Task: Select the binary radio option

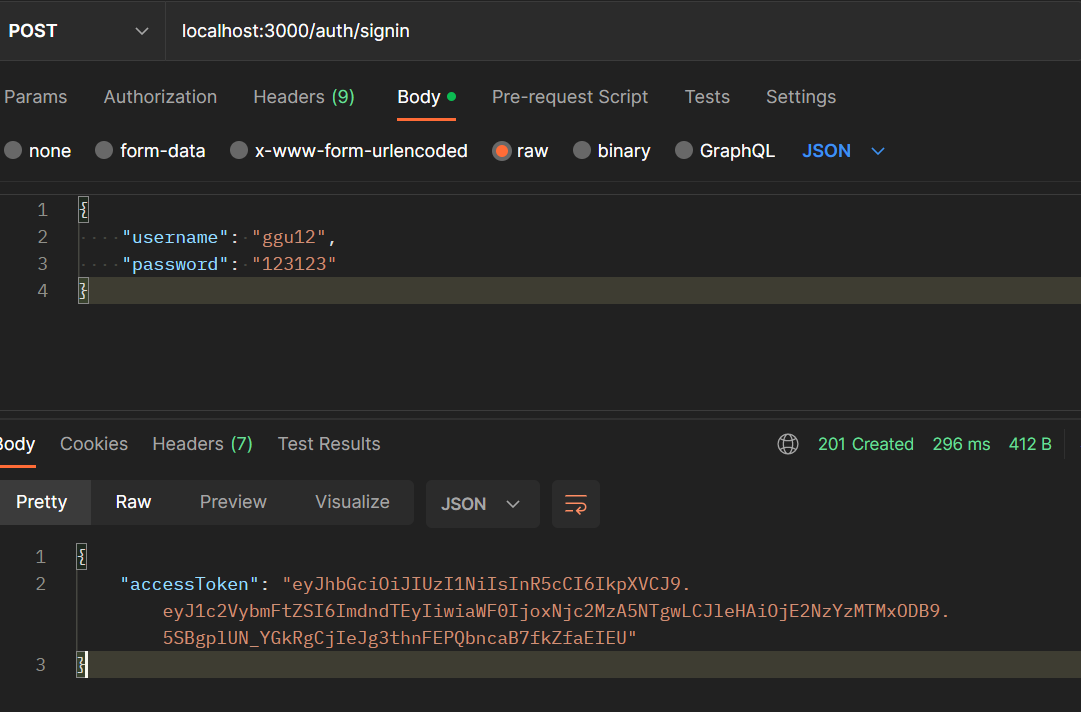Action: click(582, 150)
